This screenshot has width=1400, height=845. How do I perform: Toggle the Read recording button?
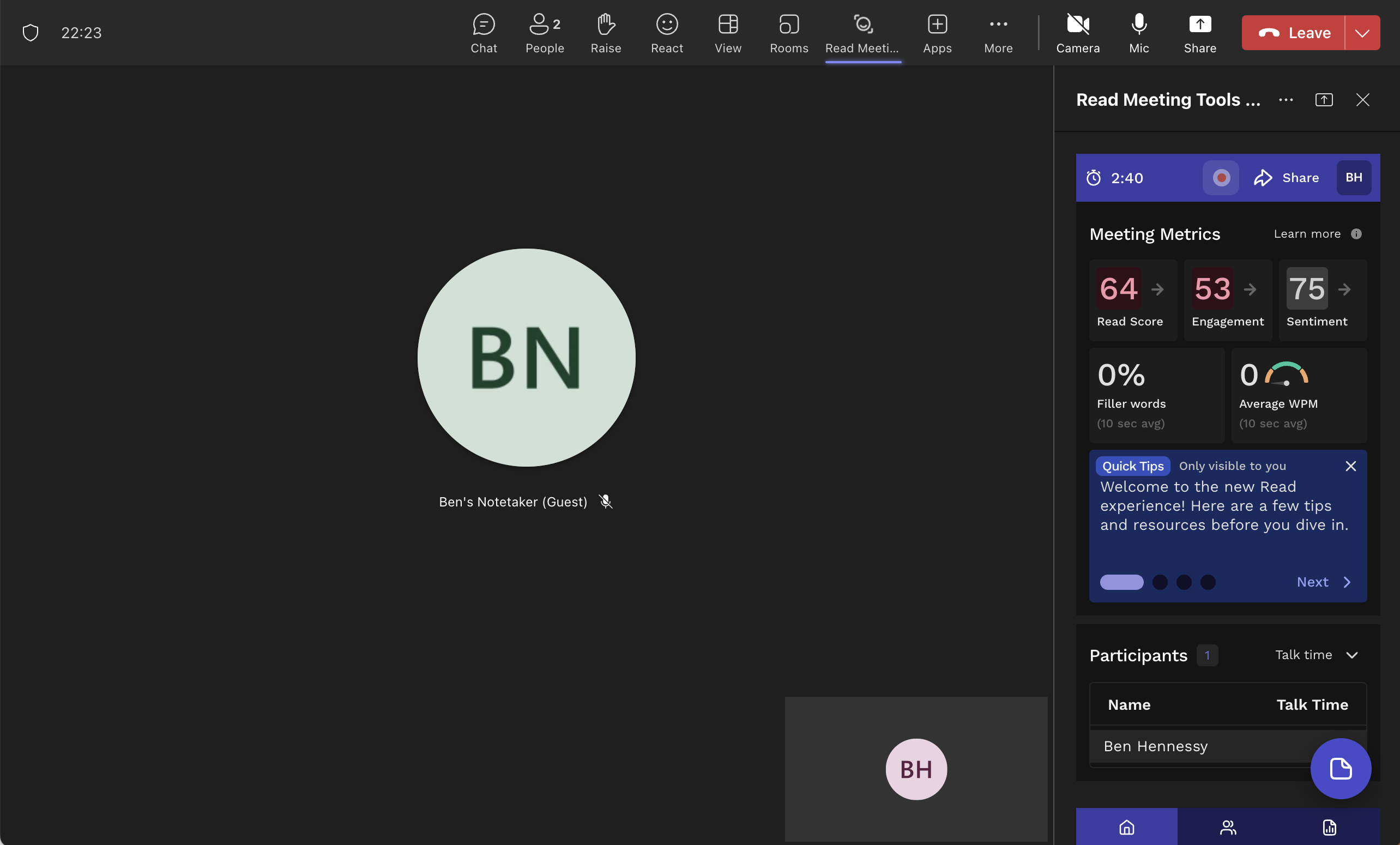[1221, 177]
